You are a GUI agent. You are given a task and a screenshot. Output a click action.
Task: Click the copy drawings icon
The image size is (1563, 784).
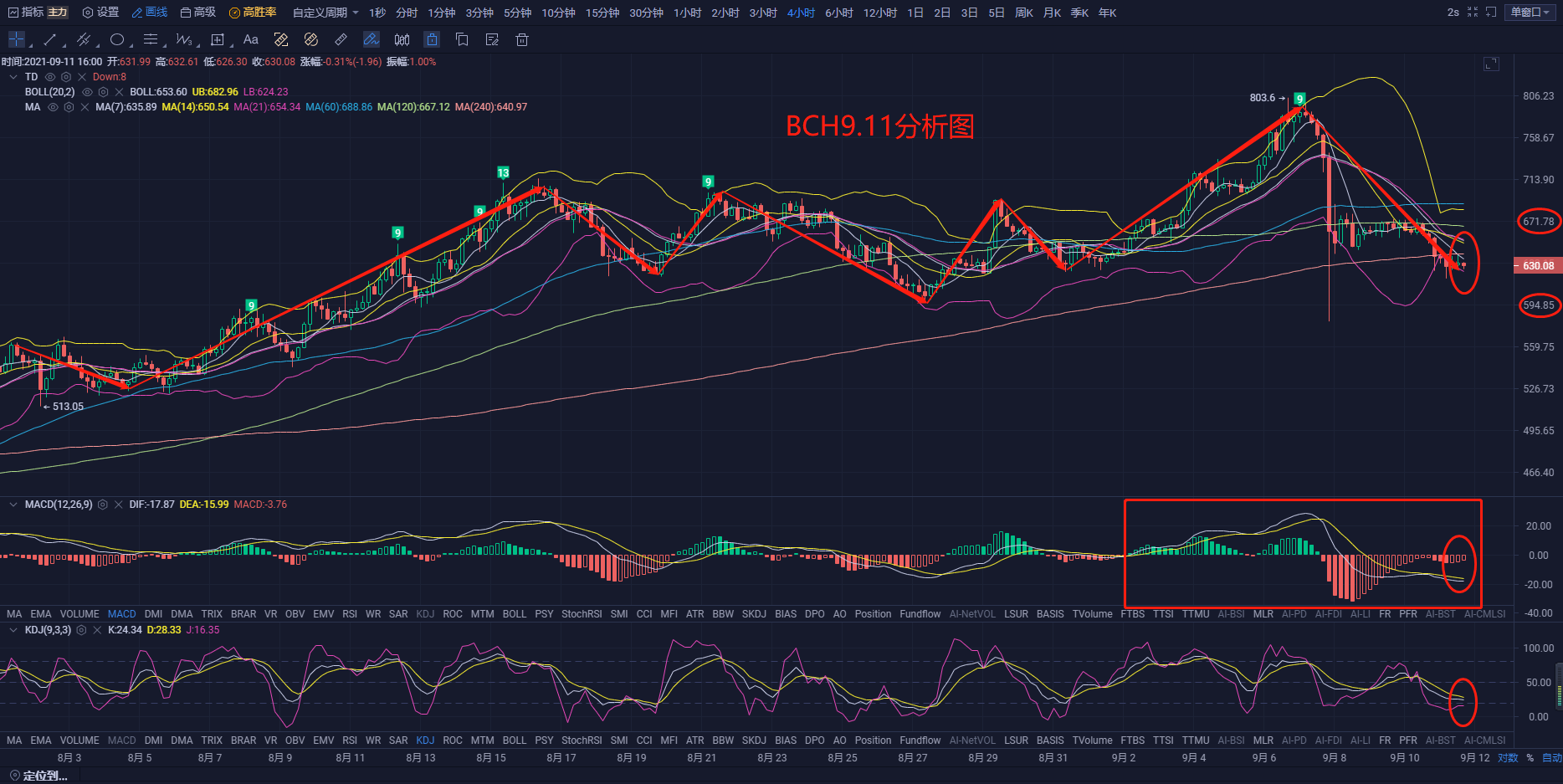coord(462,39)
